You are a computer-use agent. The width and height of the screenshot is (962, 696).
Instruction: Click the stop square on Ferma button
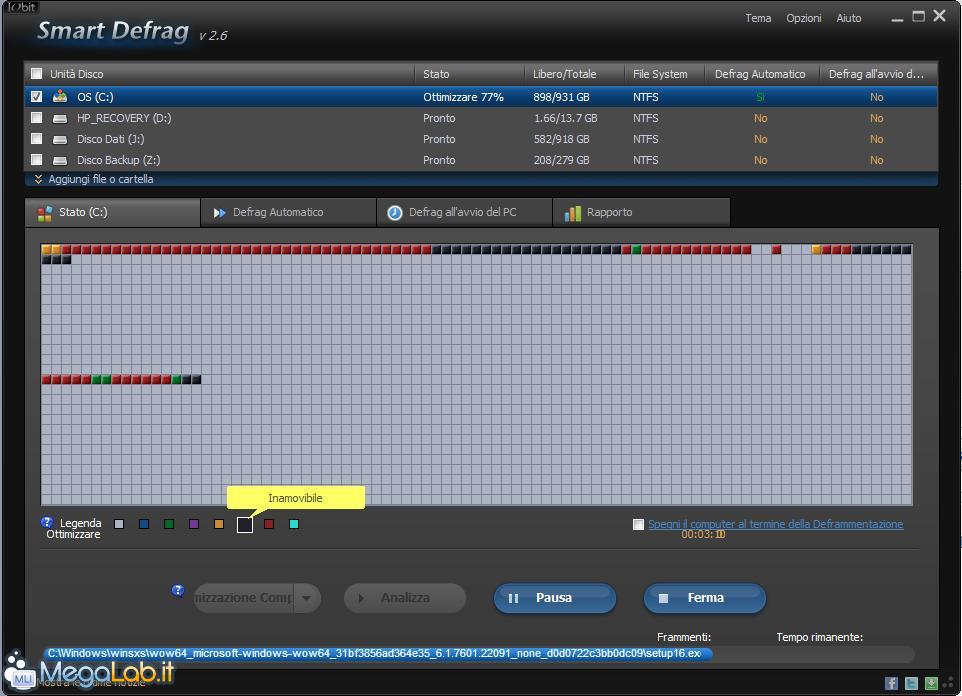pyautogui.click(x=663, y=598)
